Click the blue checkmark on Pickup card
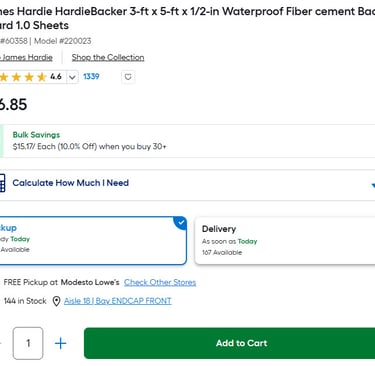 click(x=181, y=222)
